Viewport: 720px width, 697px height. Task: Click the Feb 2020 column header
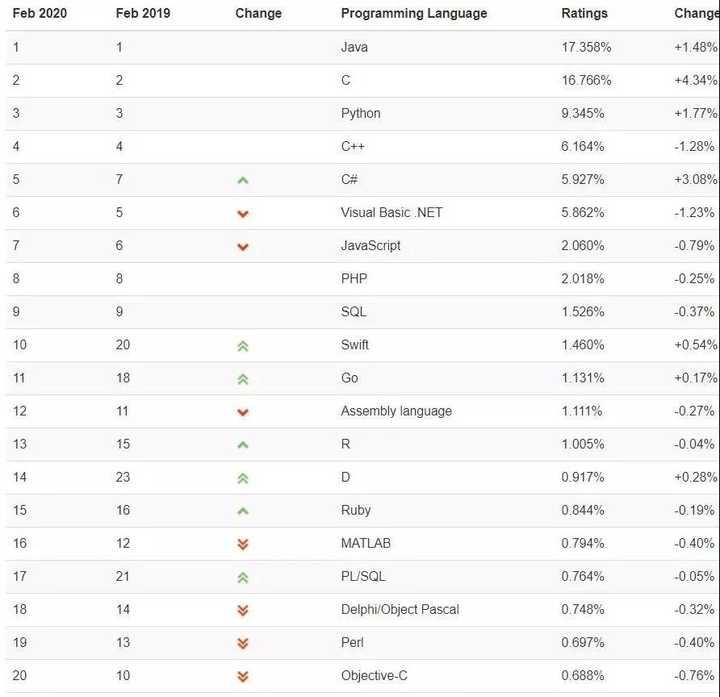pyautogui.click(x=40, y=14)
